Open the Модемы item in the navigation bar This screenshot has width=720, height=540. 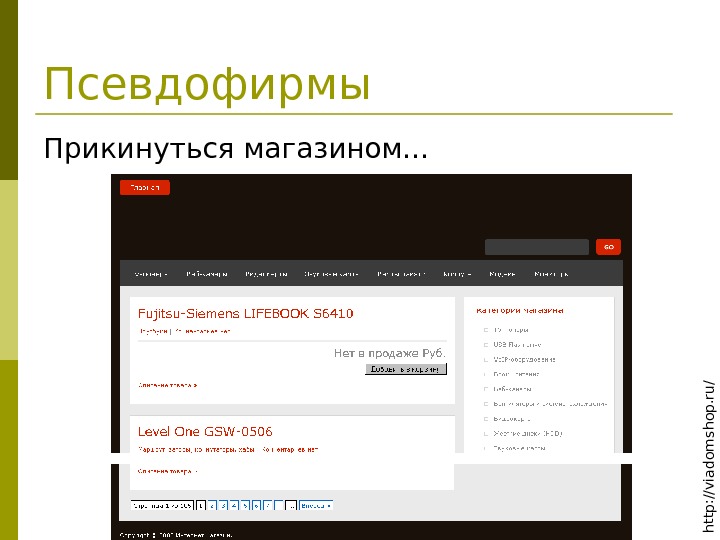tap(502, 274)
